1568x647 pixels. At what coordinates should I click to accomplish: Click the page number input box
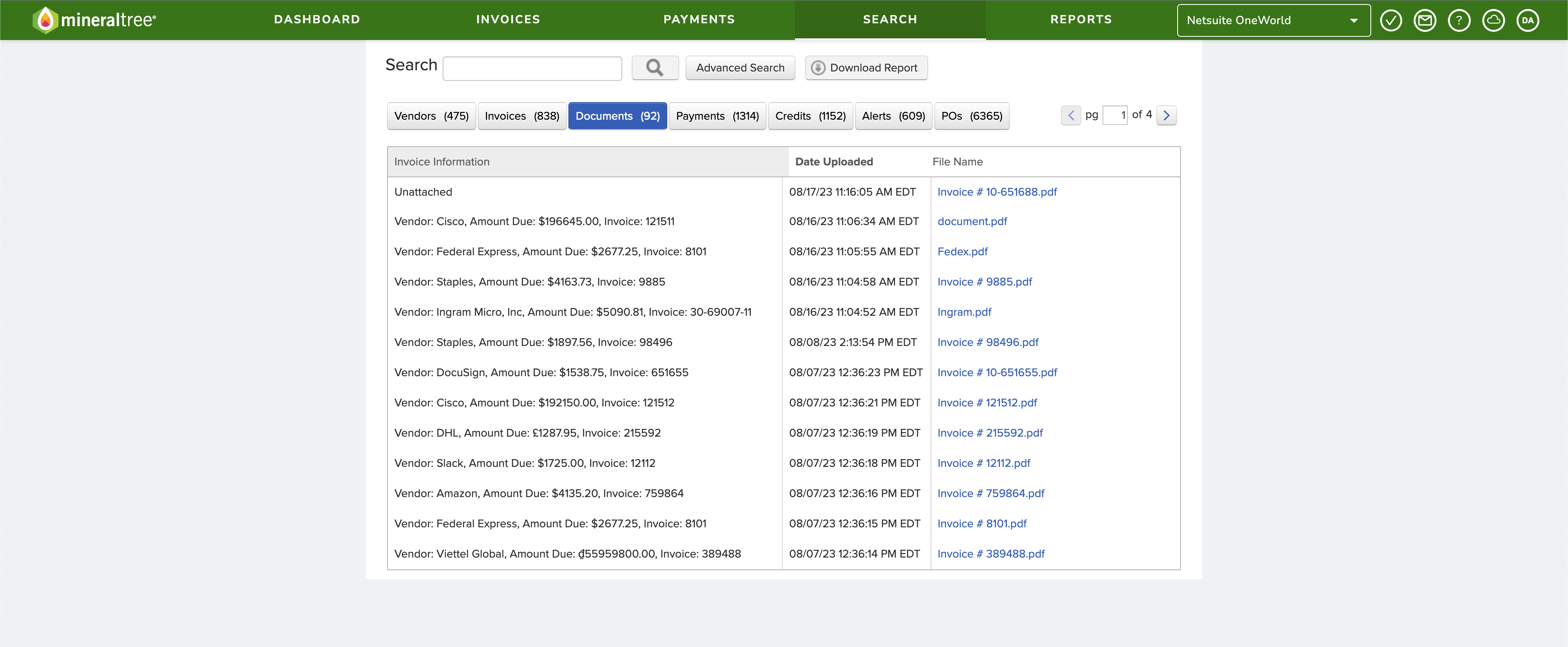(1114, 115)
